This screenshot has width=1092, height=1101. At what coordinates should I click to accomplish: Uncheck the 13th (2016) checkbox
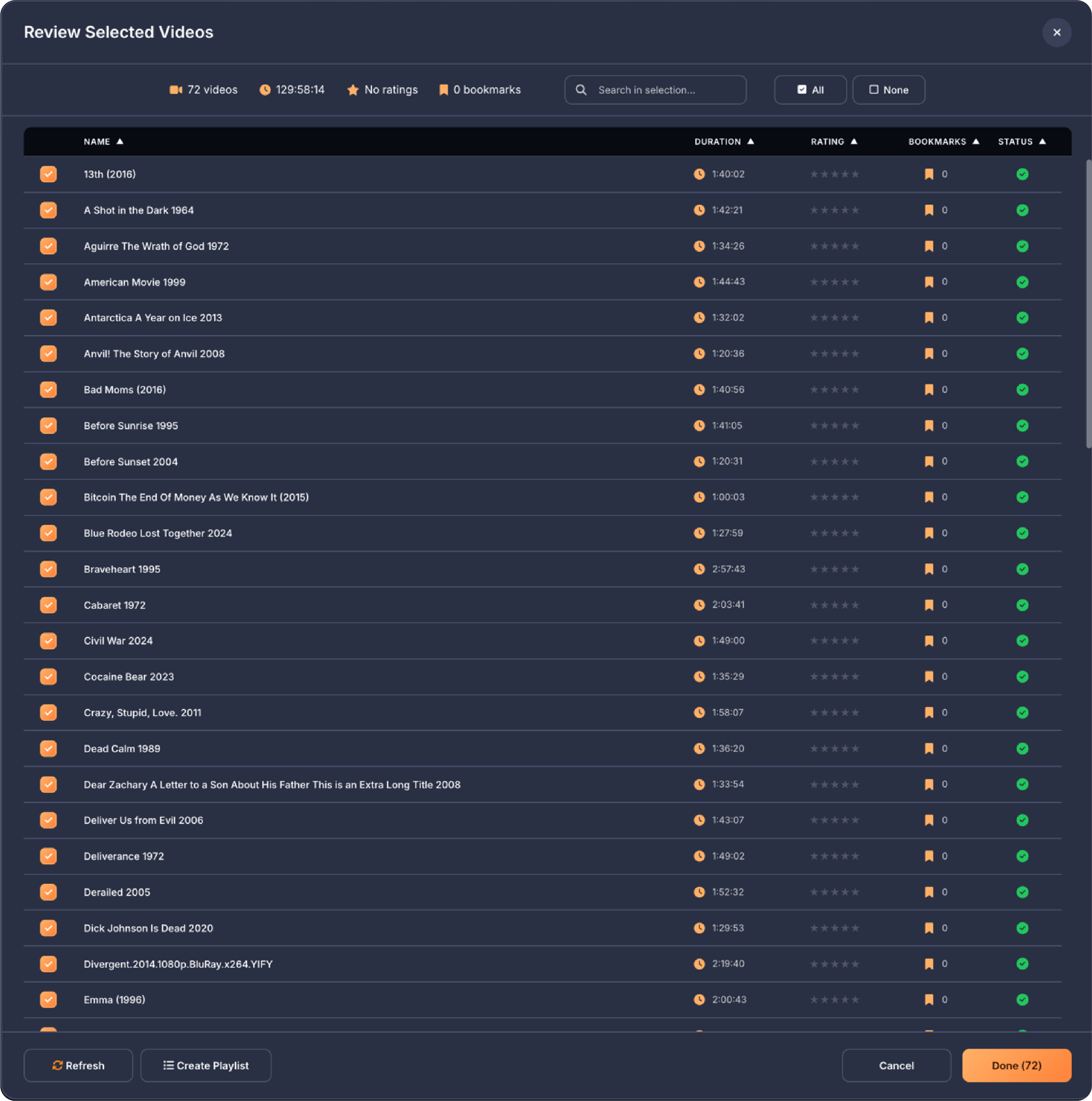pyautogui.click(x=49, y=174)
